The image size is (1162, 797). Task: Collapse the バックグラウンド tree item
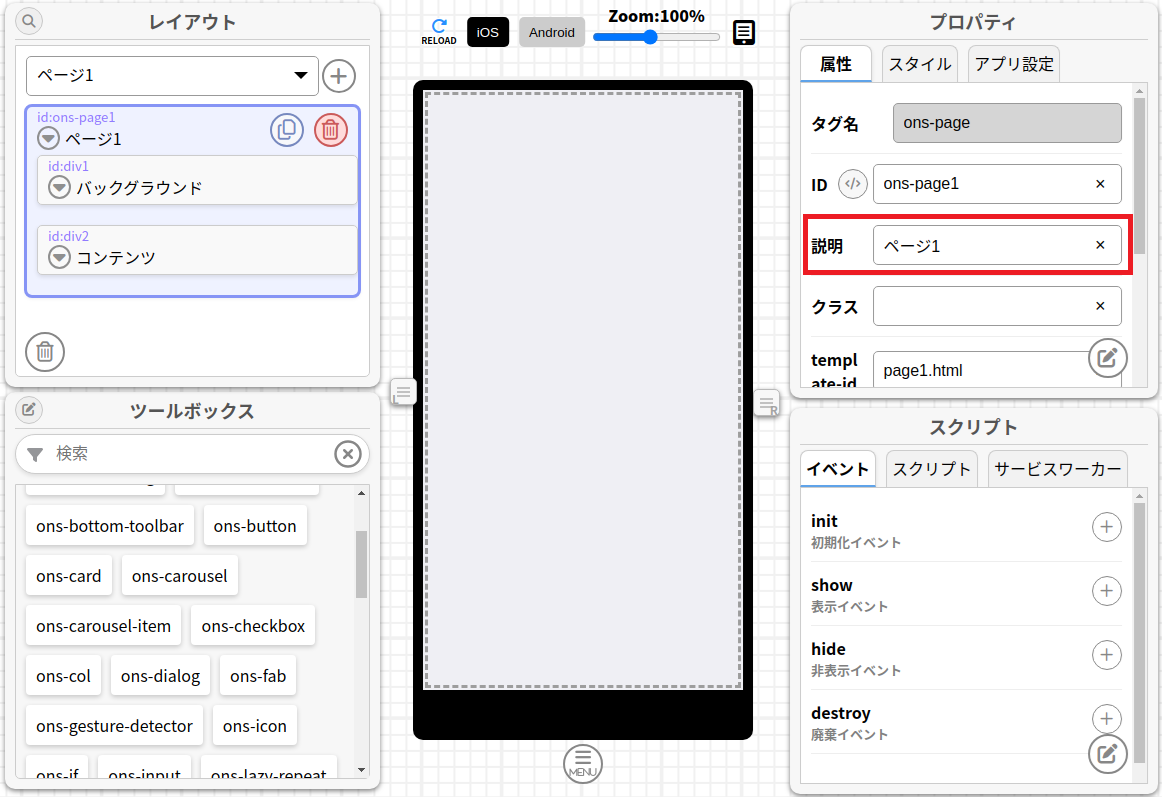60,187
